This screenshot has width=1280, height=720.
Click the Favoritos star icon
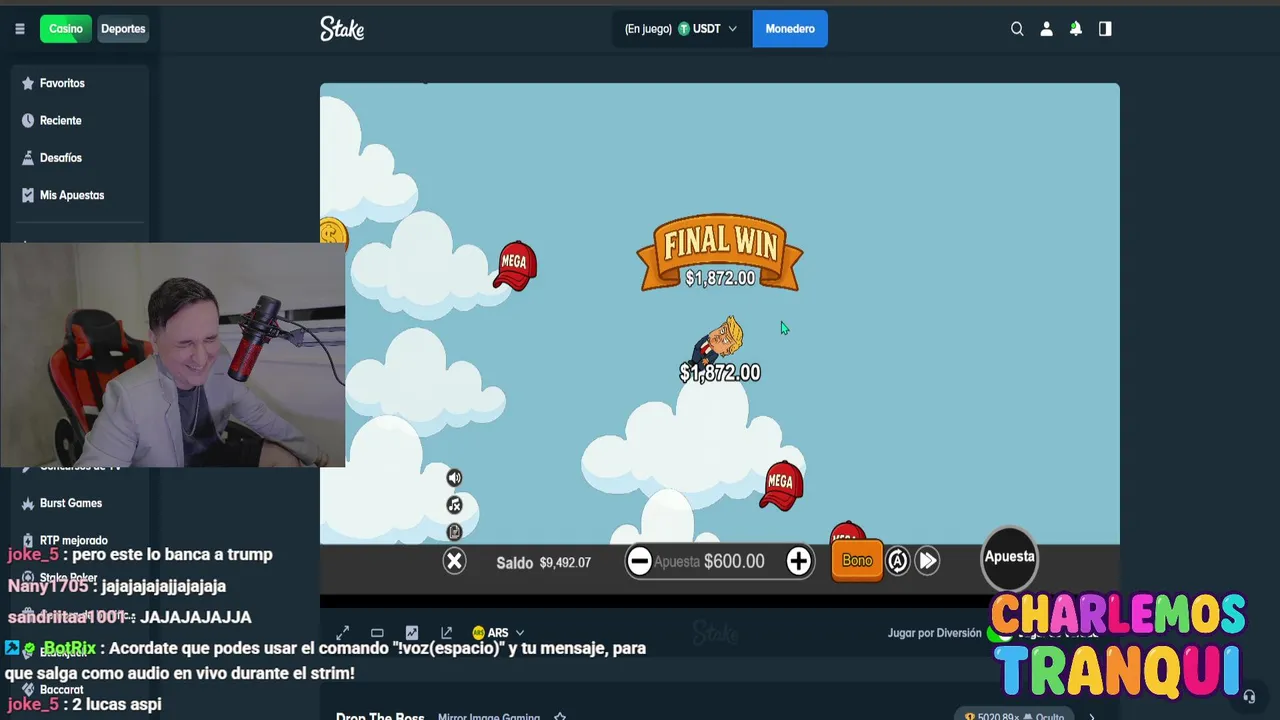click(28, 83)
